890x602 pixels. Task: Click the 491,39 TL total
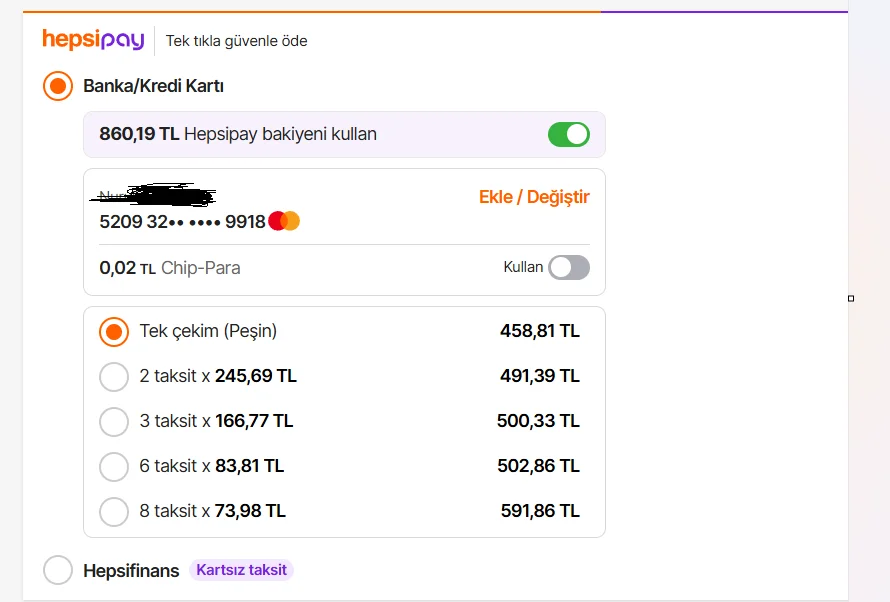pyautogui.click(x=540, y=376)
